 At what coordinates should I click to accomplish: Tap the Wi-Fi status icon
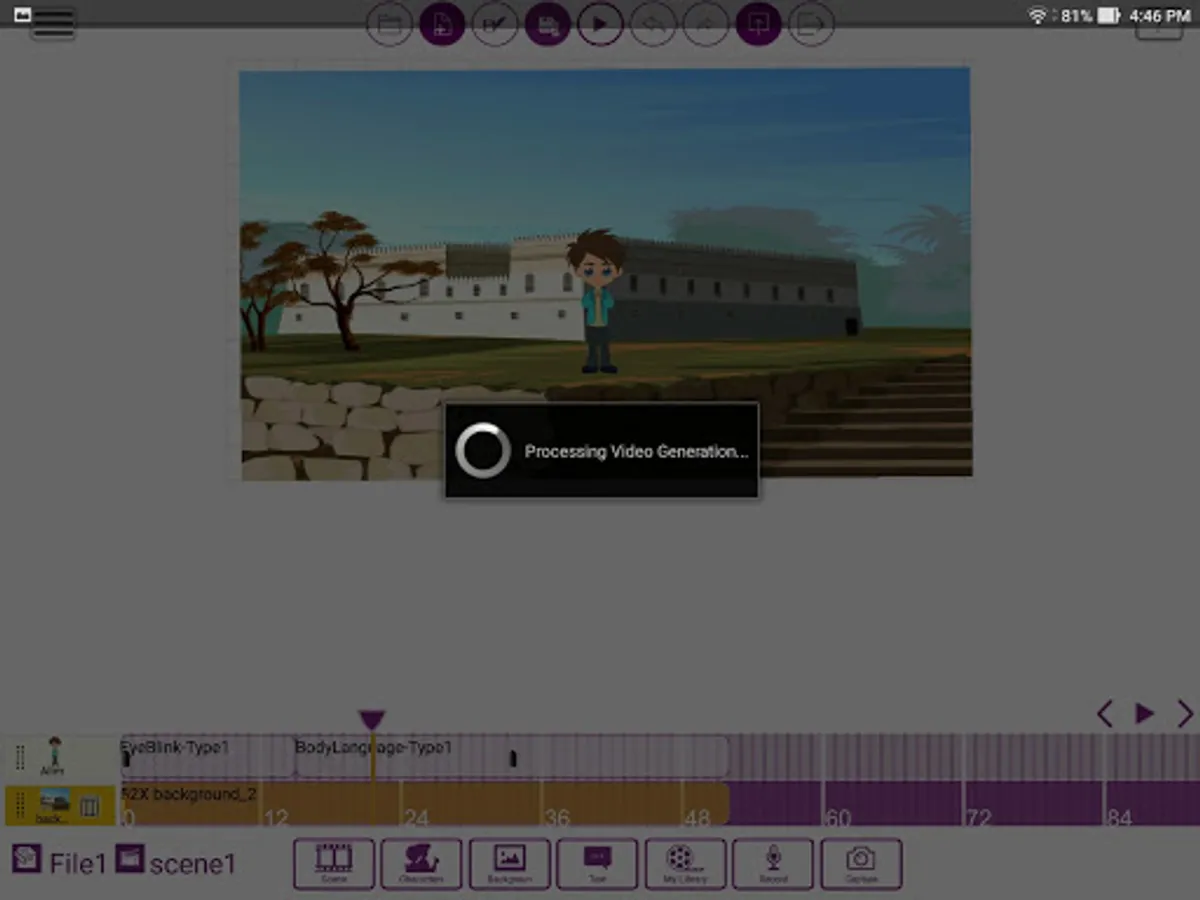pos(1038,15)
